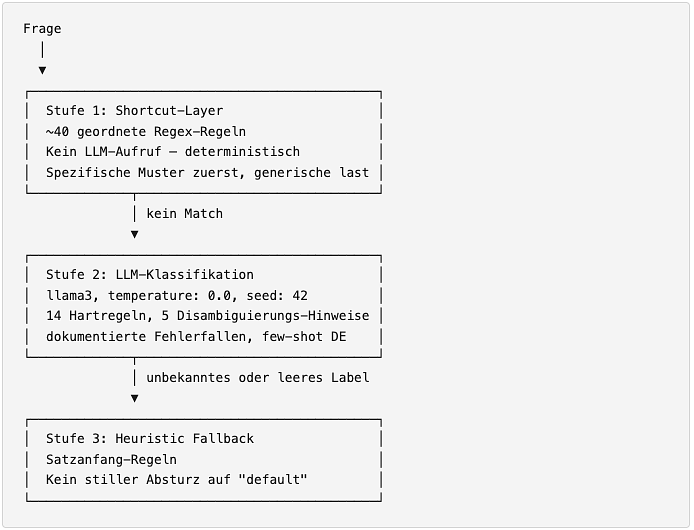Image resolution: width=694 pixels, height=530 pixels.
Task: Click the arrowhead below kein Match
Action: pos(135,234)
